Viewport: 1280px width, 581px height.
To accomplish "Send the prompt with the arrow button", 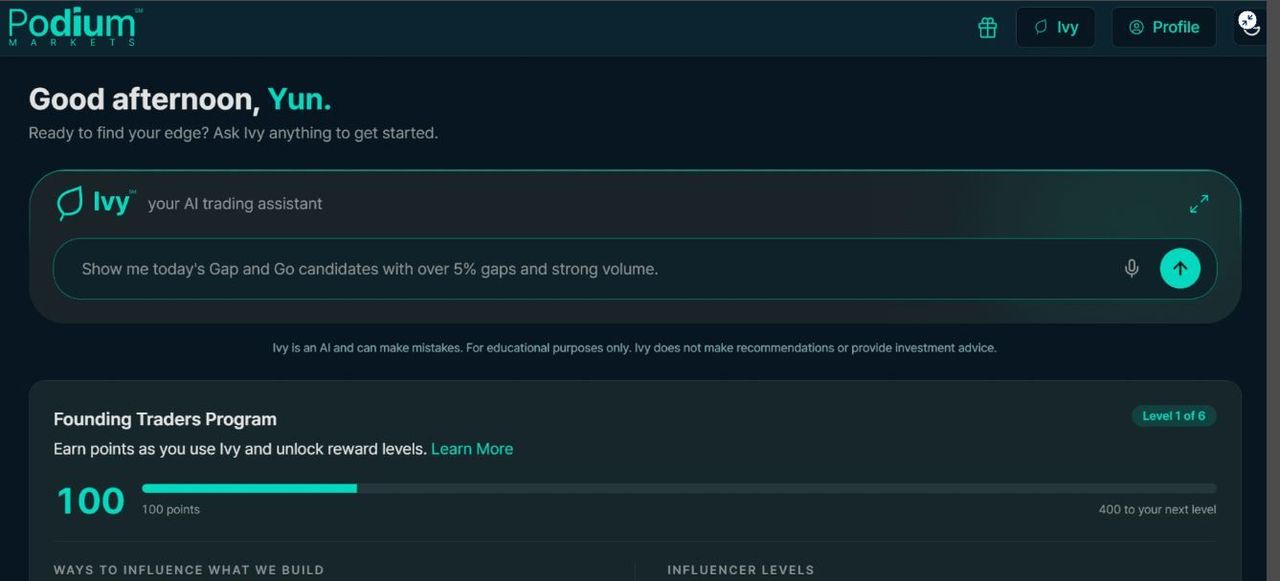I will pos(1180,268).
